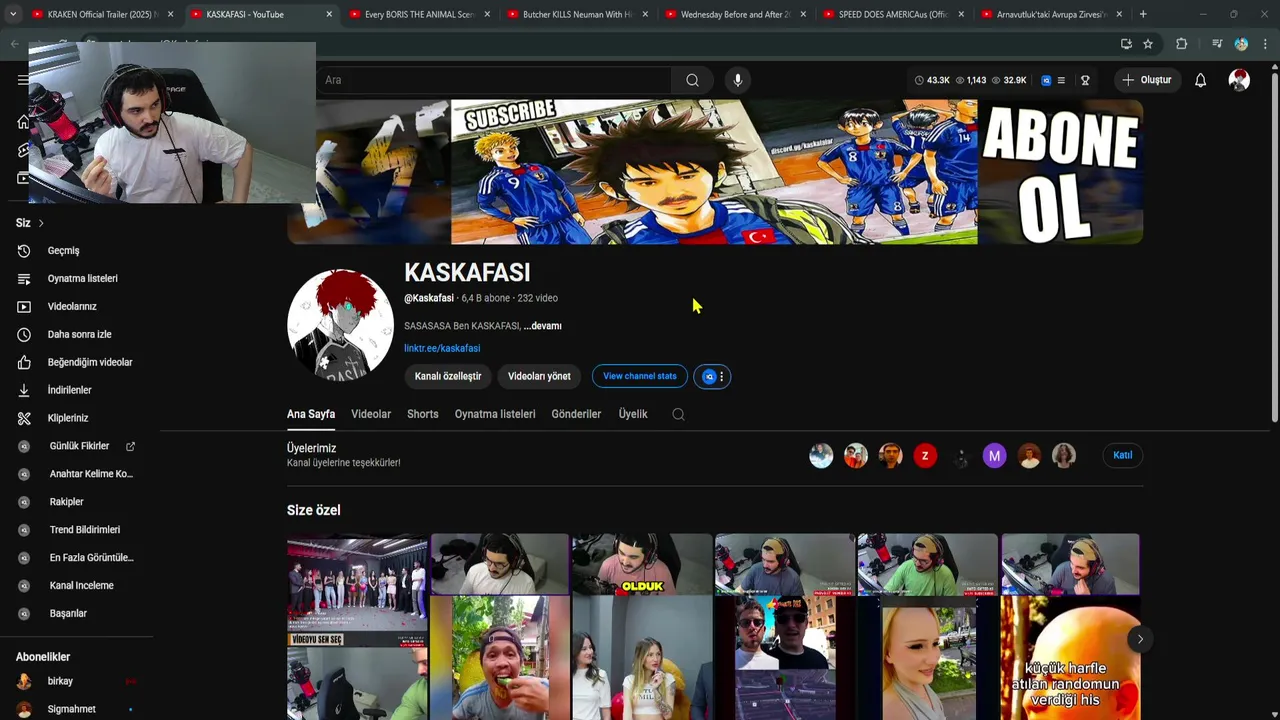This screenshot has height=720, width=1280.
Task: Close the KASKAFASI - YouTube tab
Action: pyautogui.click(x=329, y=14)
